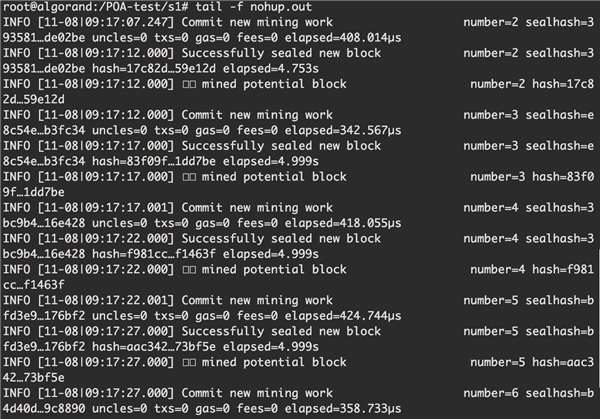Click the 09:17:07.247 timestamp
This screenshot has height=419, width=600.
[x=126, y=22]
